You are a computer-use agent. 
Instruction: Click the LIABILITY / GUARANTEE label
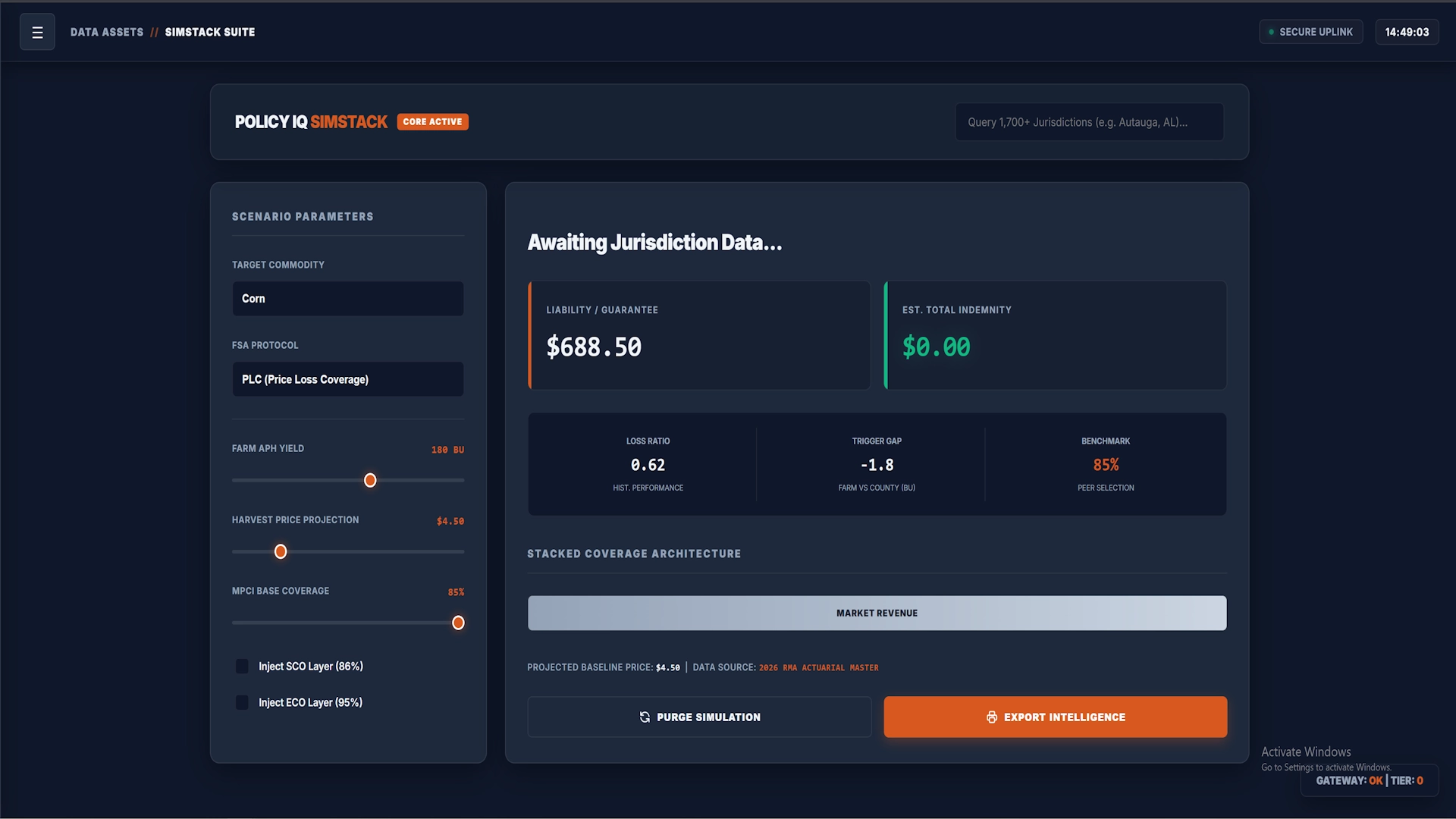602,310
